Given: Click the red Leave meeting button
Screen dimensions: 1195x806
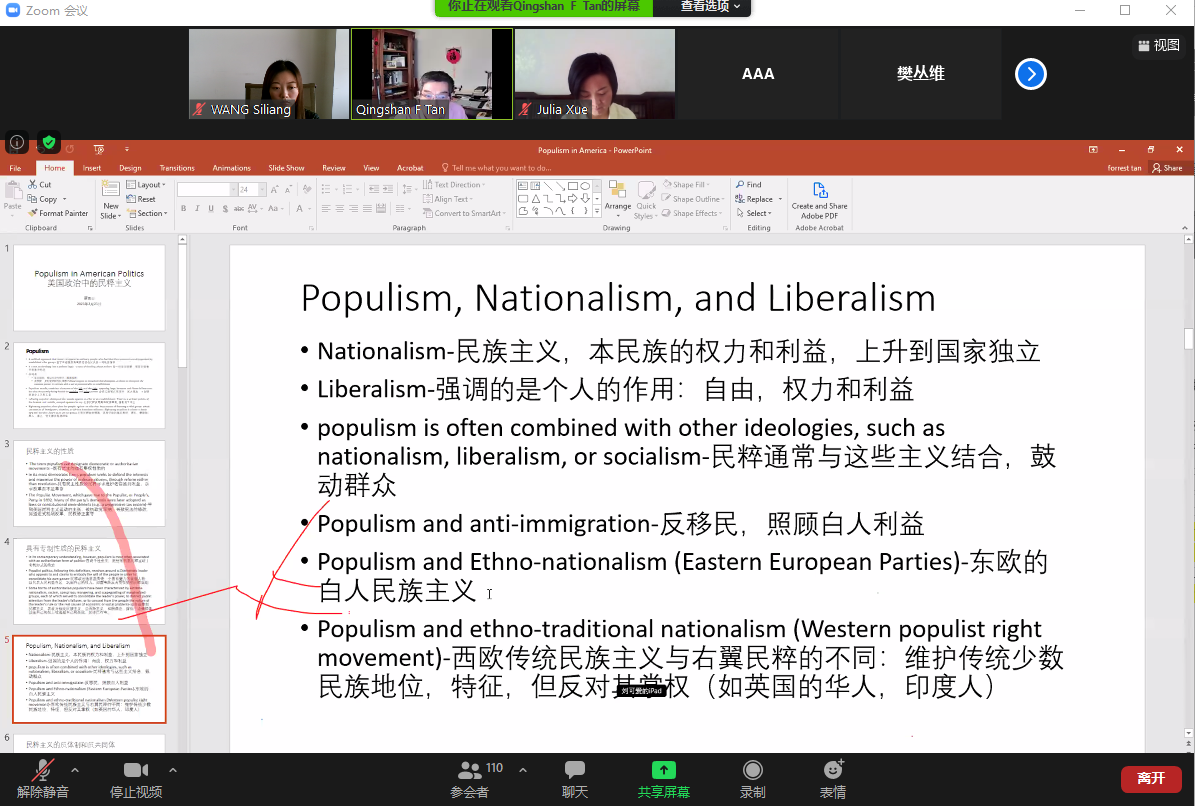Looking at the screenshot, I should pos(1150,778).
